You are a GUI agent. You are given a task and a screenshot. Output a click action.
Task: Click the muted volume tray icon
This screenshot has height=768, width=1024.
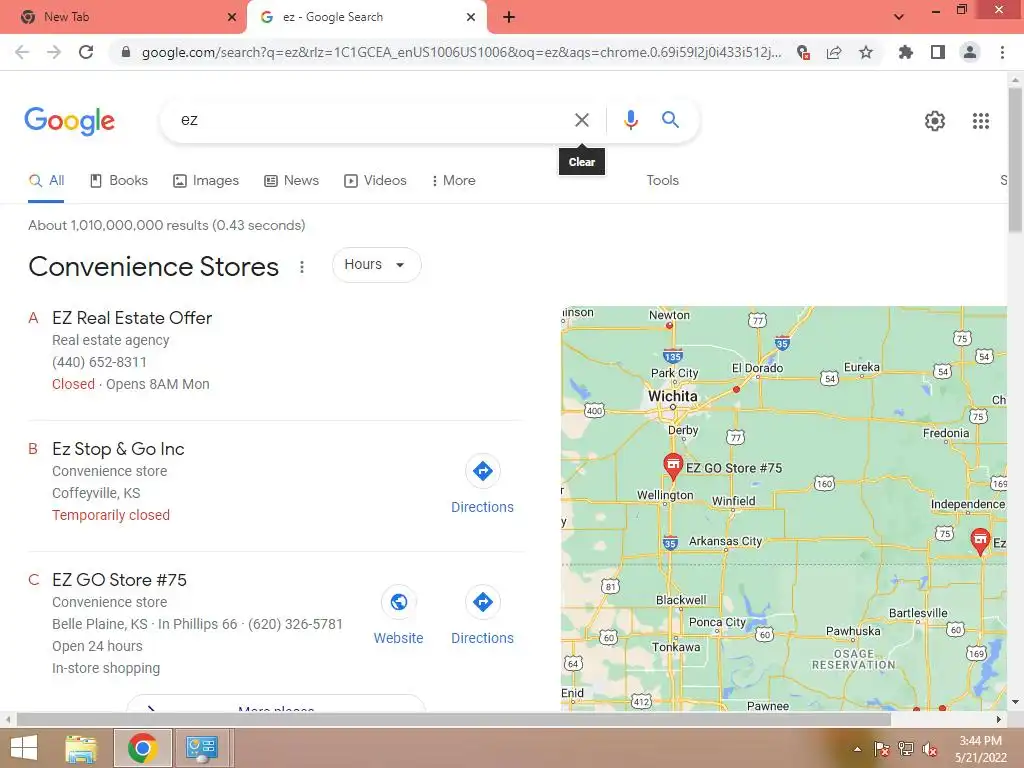(x=930, y=749)
